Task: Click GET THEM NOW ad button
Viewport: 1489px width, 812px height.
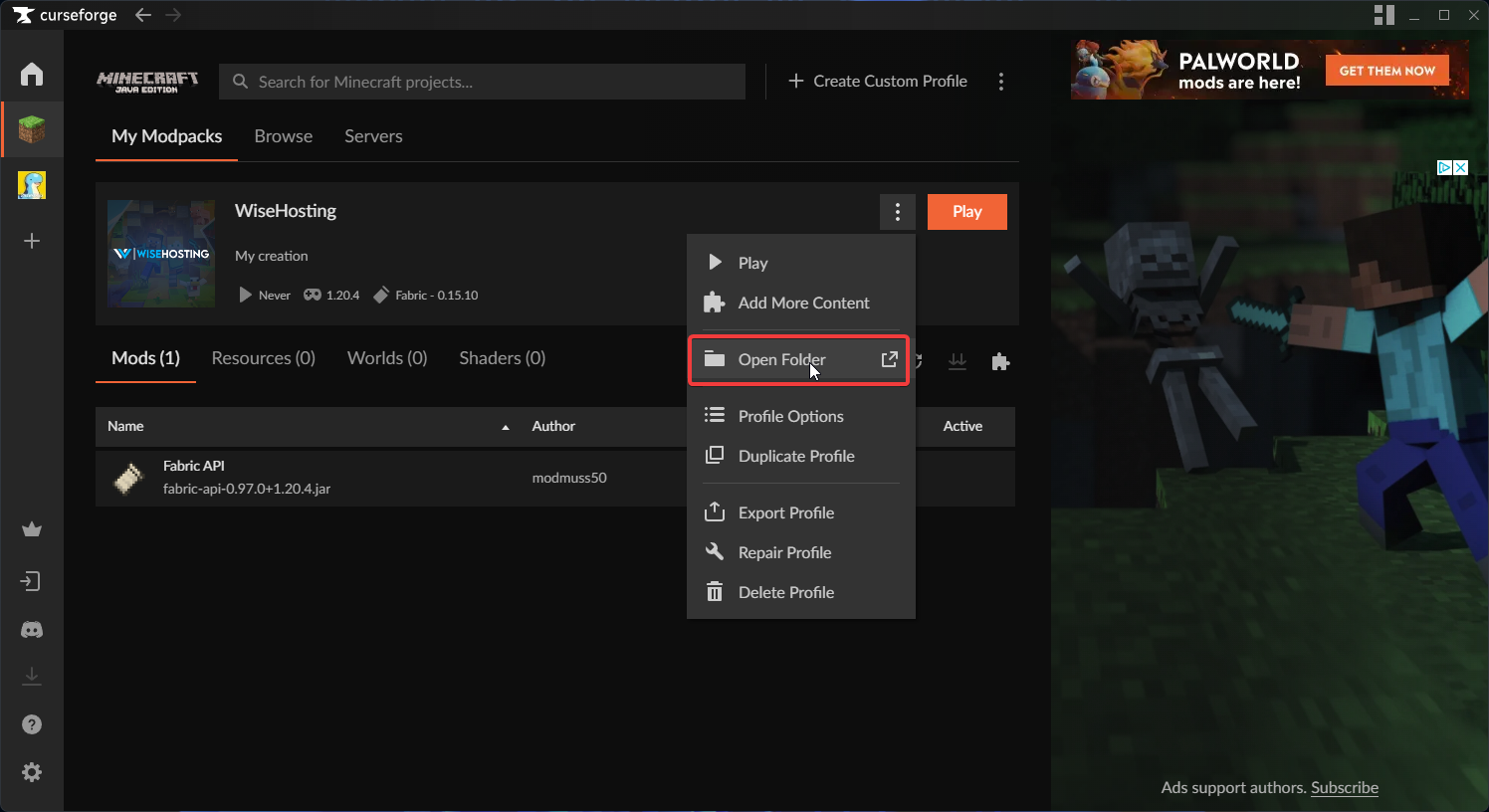Action: coord(1387,71)
